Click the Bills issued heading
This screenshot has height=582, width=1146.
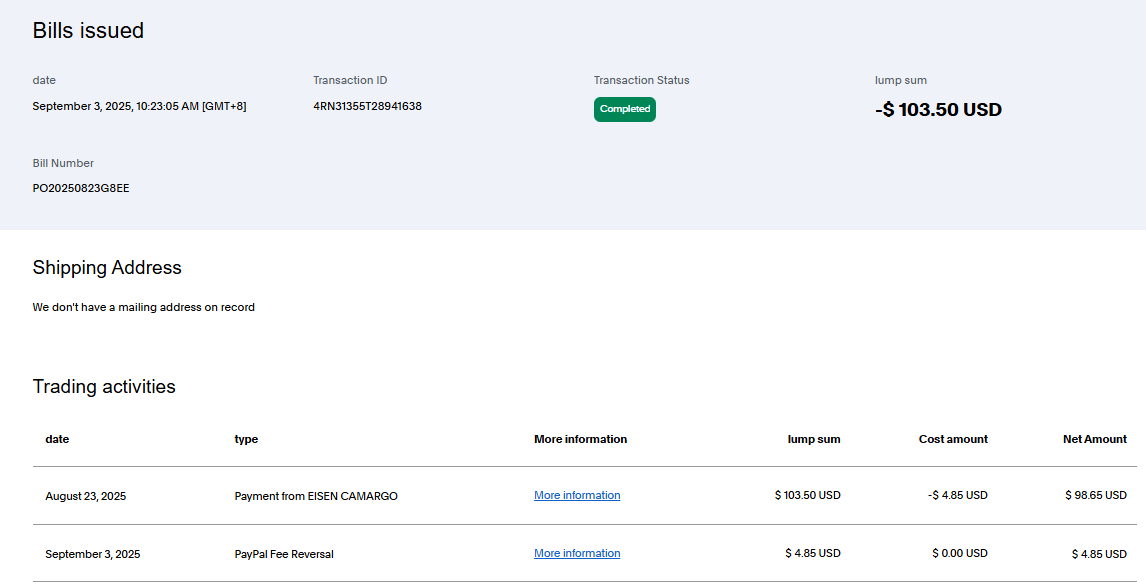88,31
